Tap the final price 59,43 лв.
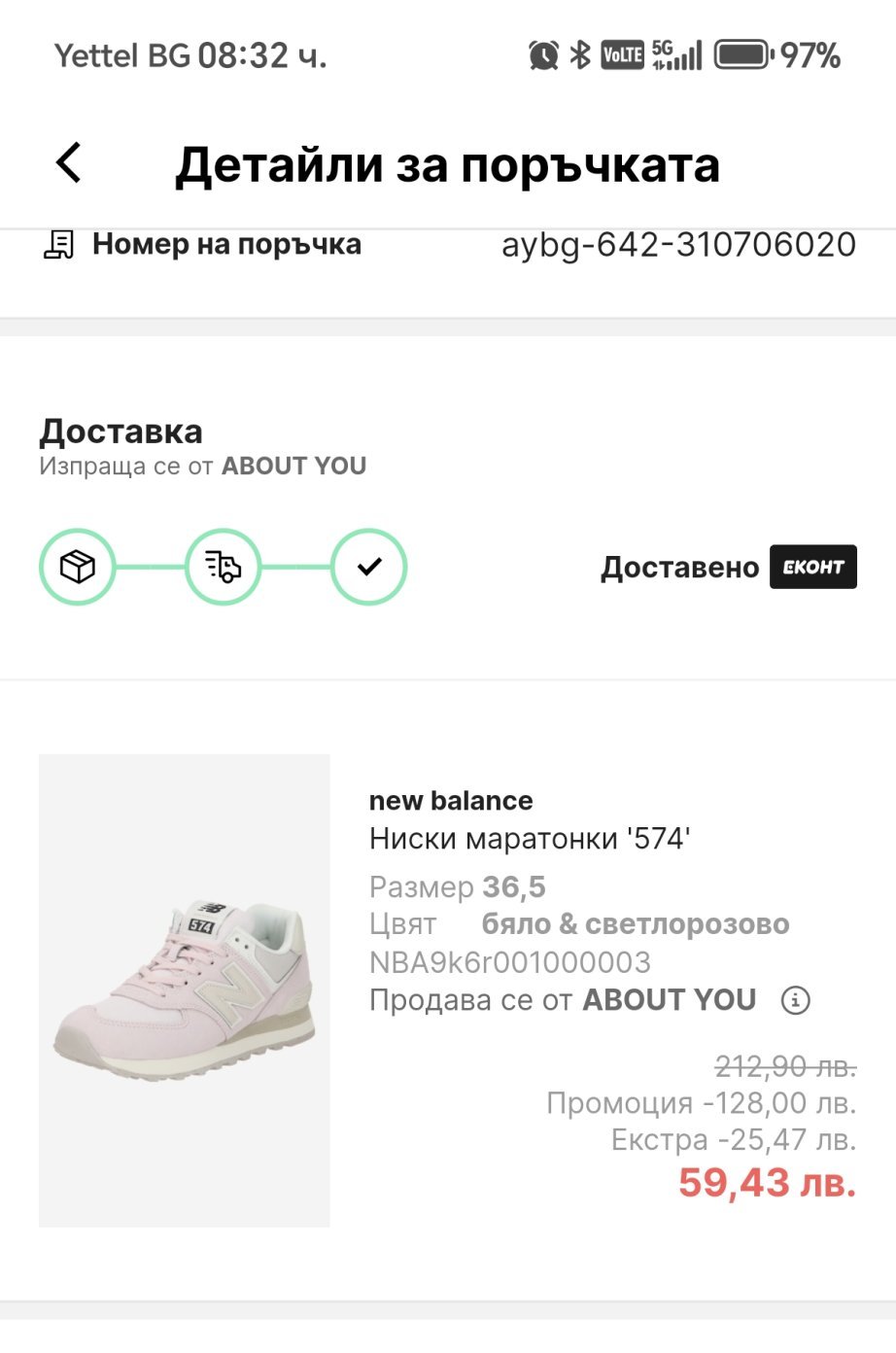The width and height of the screenshot is (896, 1353). coord(767,1183)
